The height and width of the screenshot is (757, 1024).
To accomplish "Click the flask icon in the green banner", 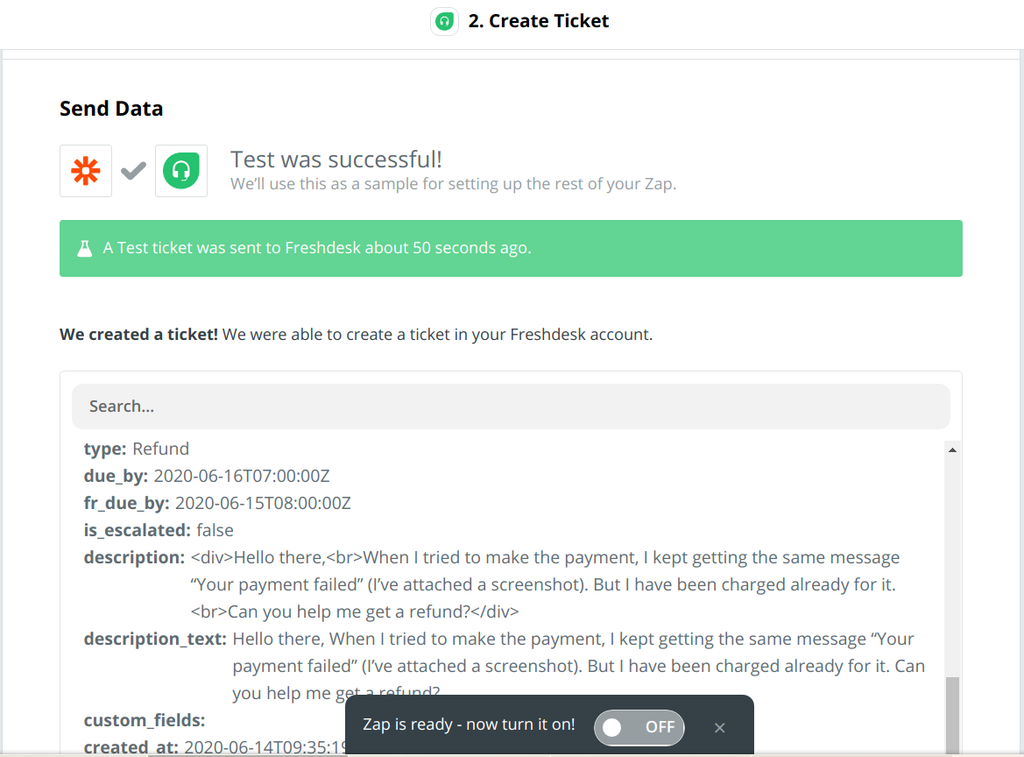I will pyautogui.click(x=84, y=247).
